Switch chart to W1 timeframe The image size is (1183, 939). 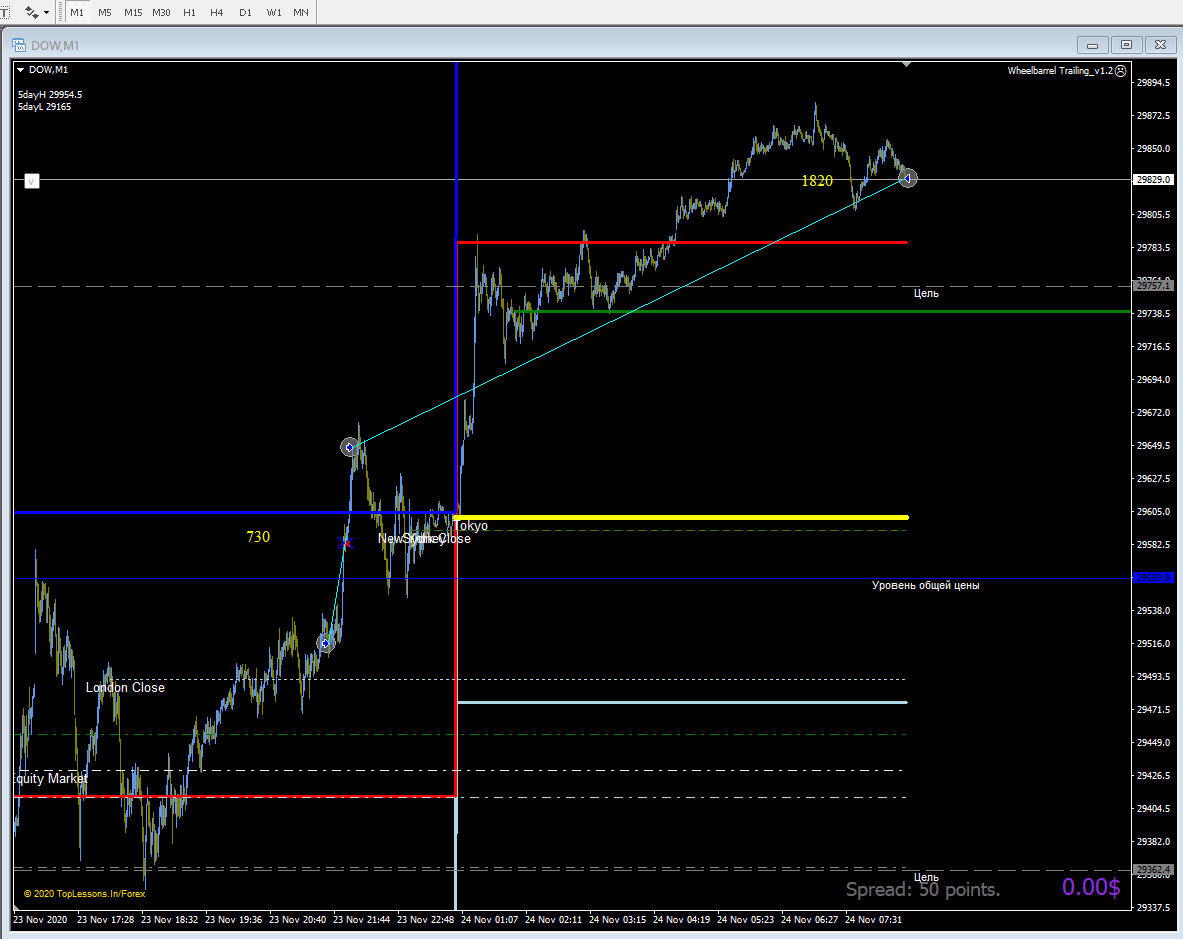click(x=274, y=12)
